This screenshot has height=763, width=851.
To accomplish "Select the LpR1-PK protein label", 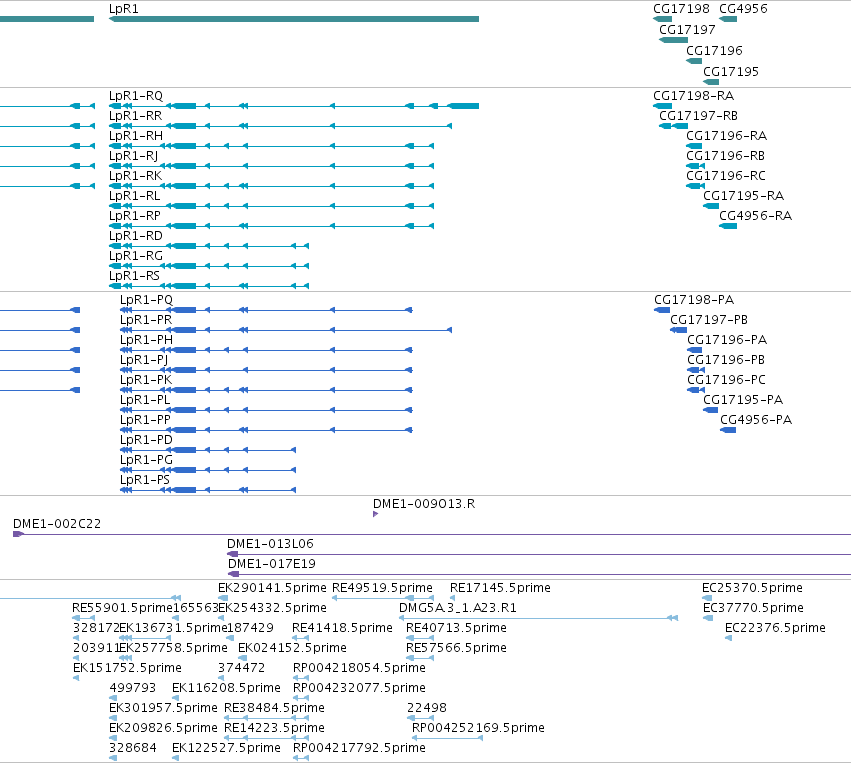I will pos(146,380).
